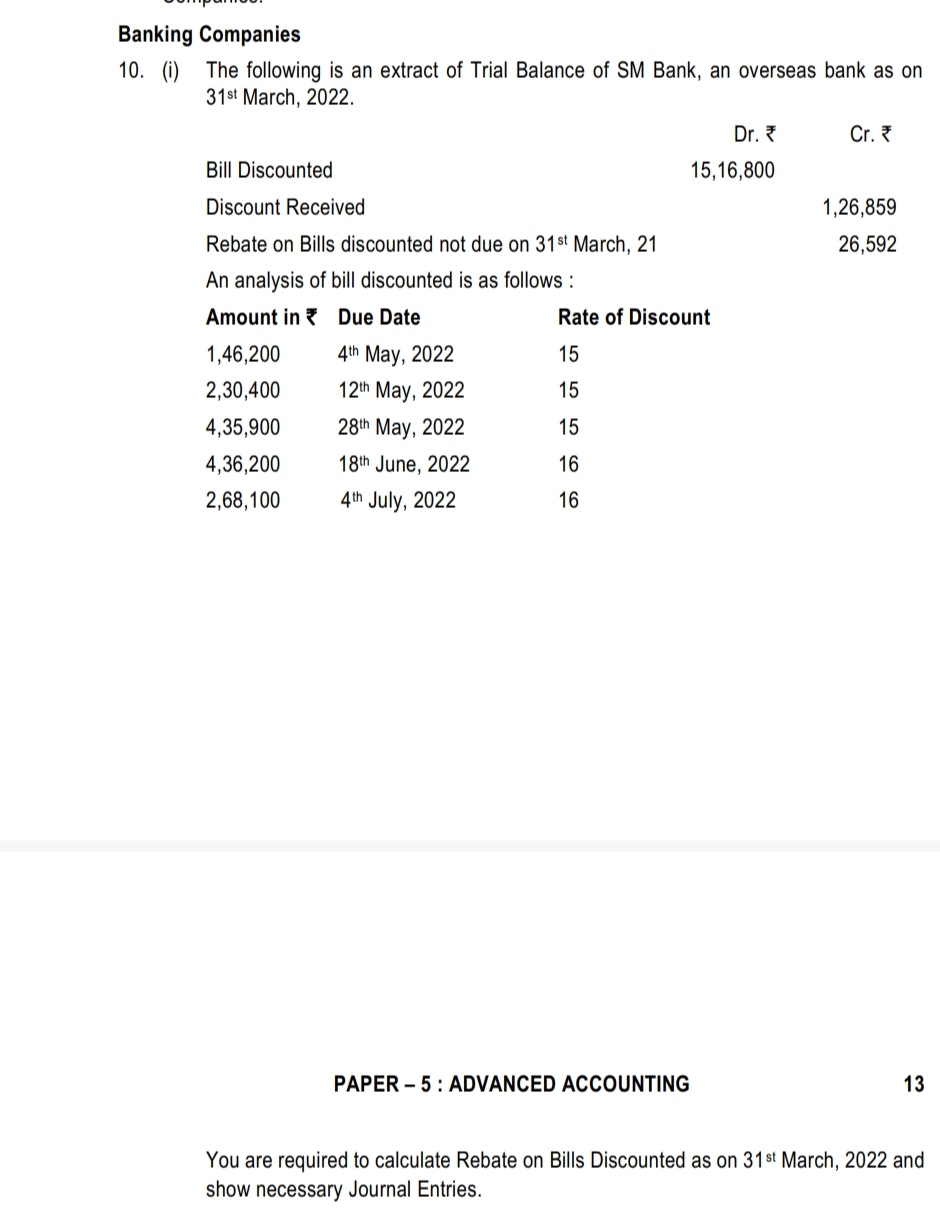Click the 1,26,859 credit amount
Image resolution: width=940 pixels, height=1217 pixels.
click(859, 207)
